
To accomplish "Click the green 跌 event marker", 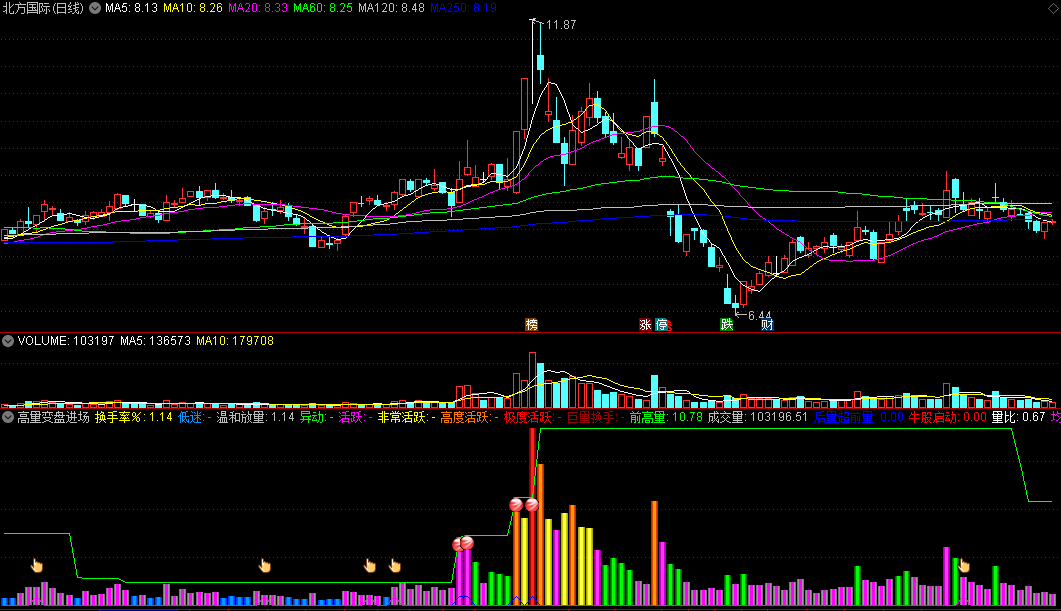I will (x=727, y=325).
